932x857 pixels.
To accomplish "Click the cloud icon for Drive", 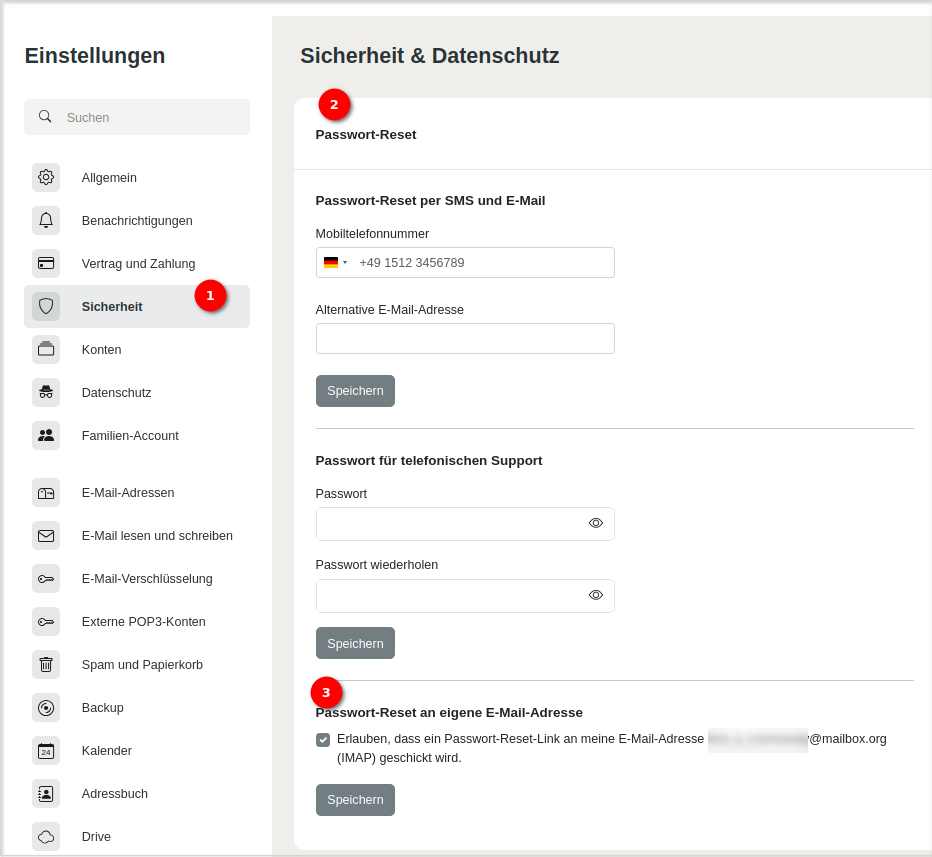I will [46, 836].
